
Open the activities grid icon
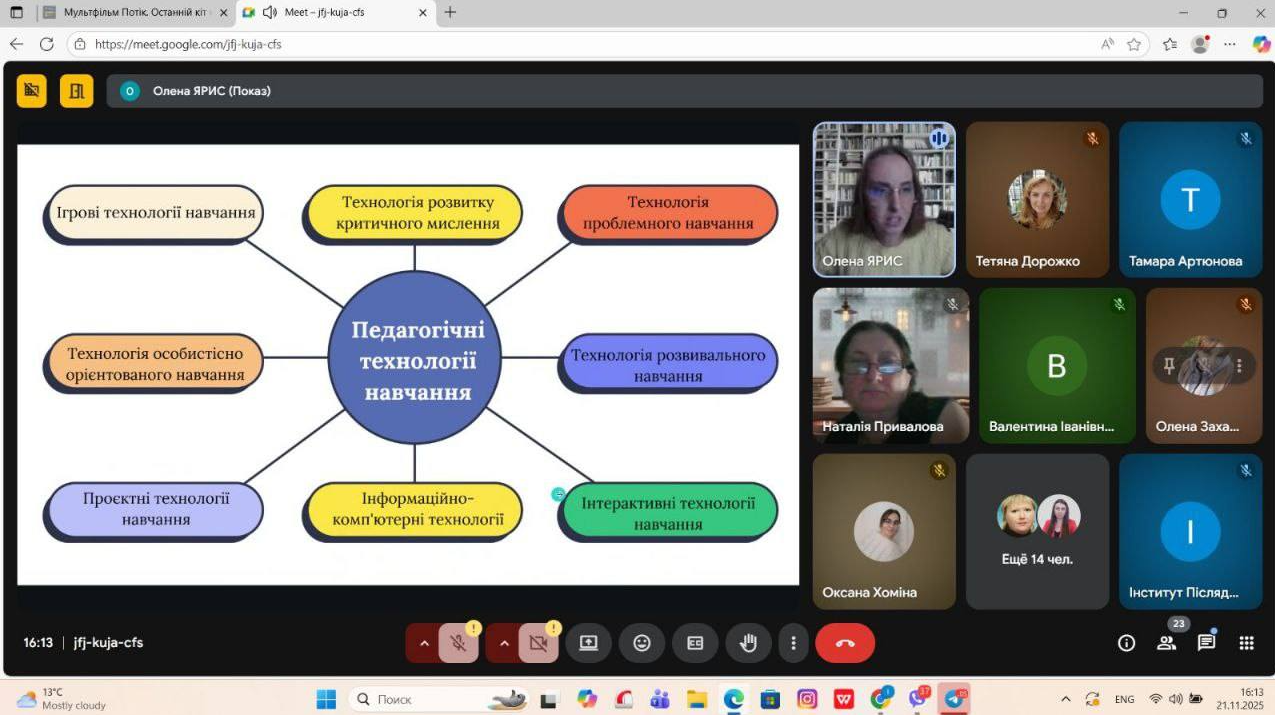coord(1246,643)
